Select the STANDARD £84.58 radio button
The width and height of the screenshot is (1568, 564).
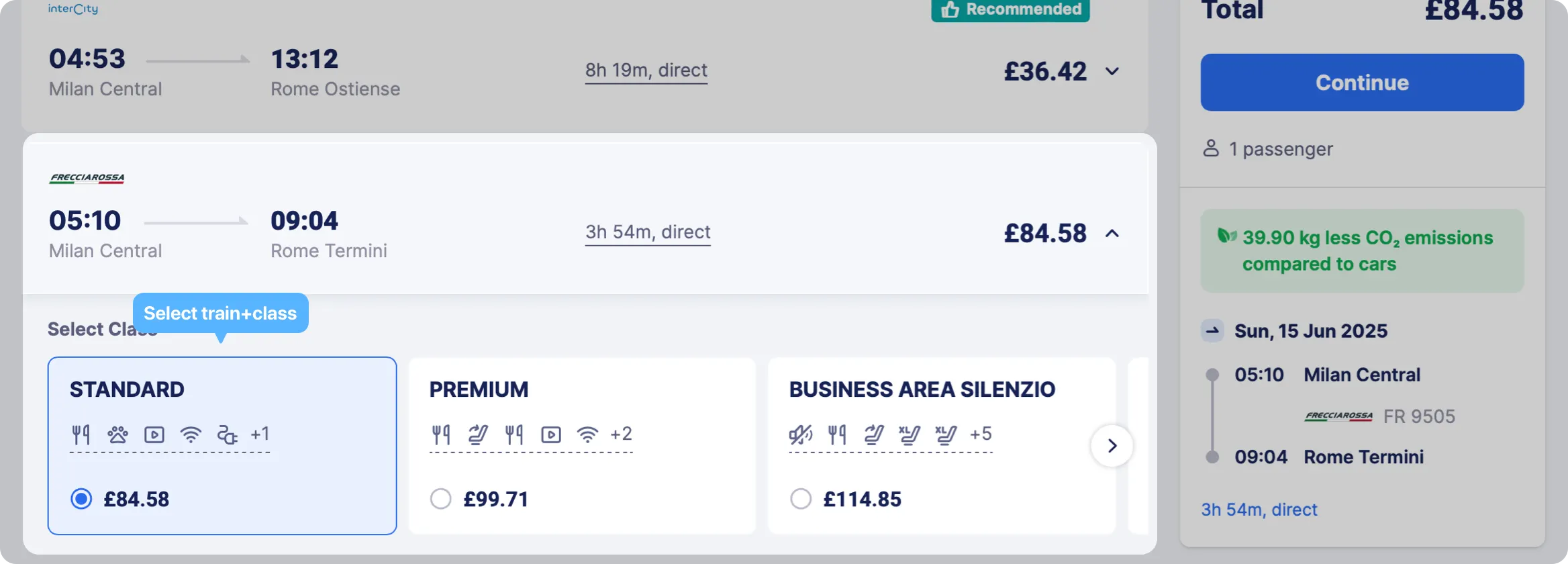click(81, 499)
